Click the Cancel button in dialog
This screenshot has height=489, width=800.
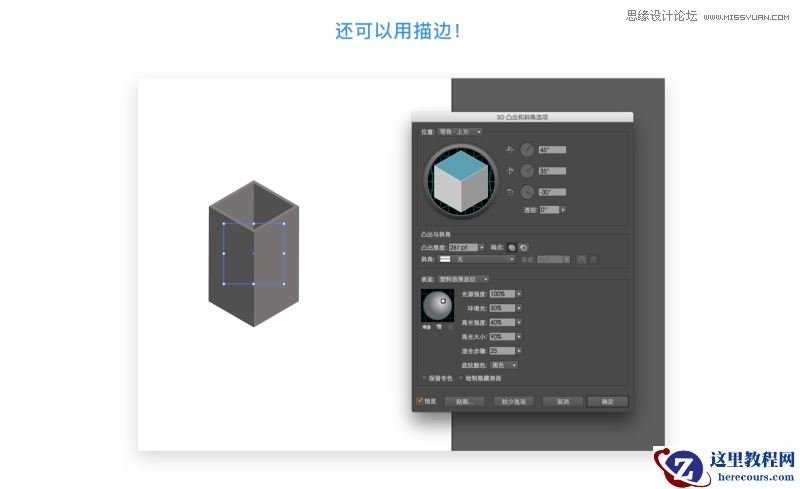563,402
